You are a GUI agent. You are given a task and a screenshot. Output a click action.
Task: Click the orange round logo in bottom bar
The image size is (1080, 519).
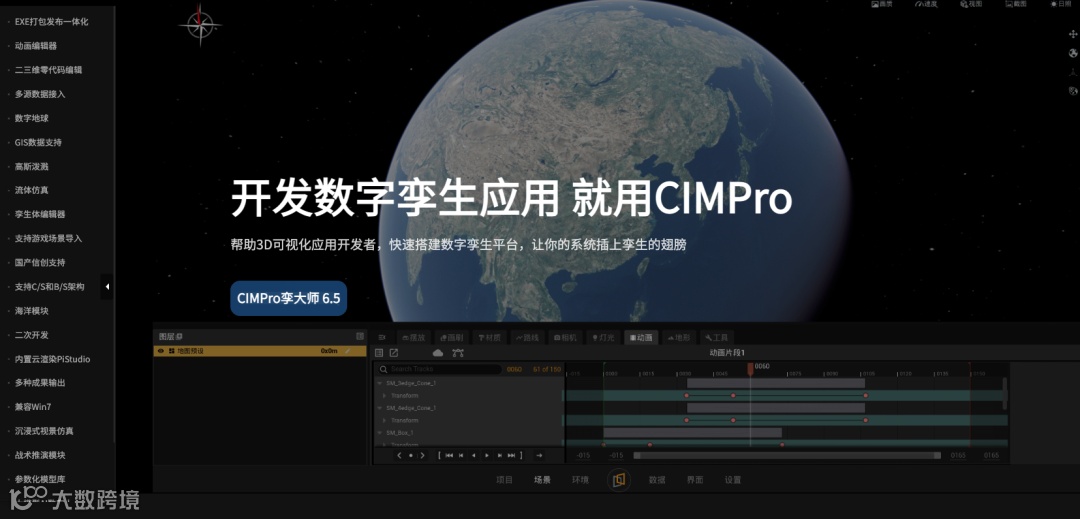pos(619,480)
